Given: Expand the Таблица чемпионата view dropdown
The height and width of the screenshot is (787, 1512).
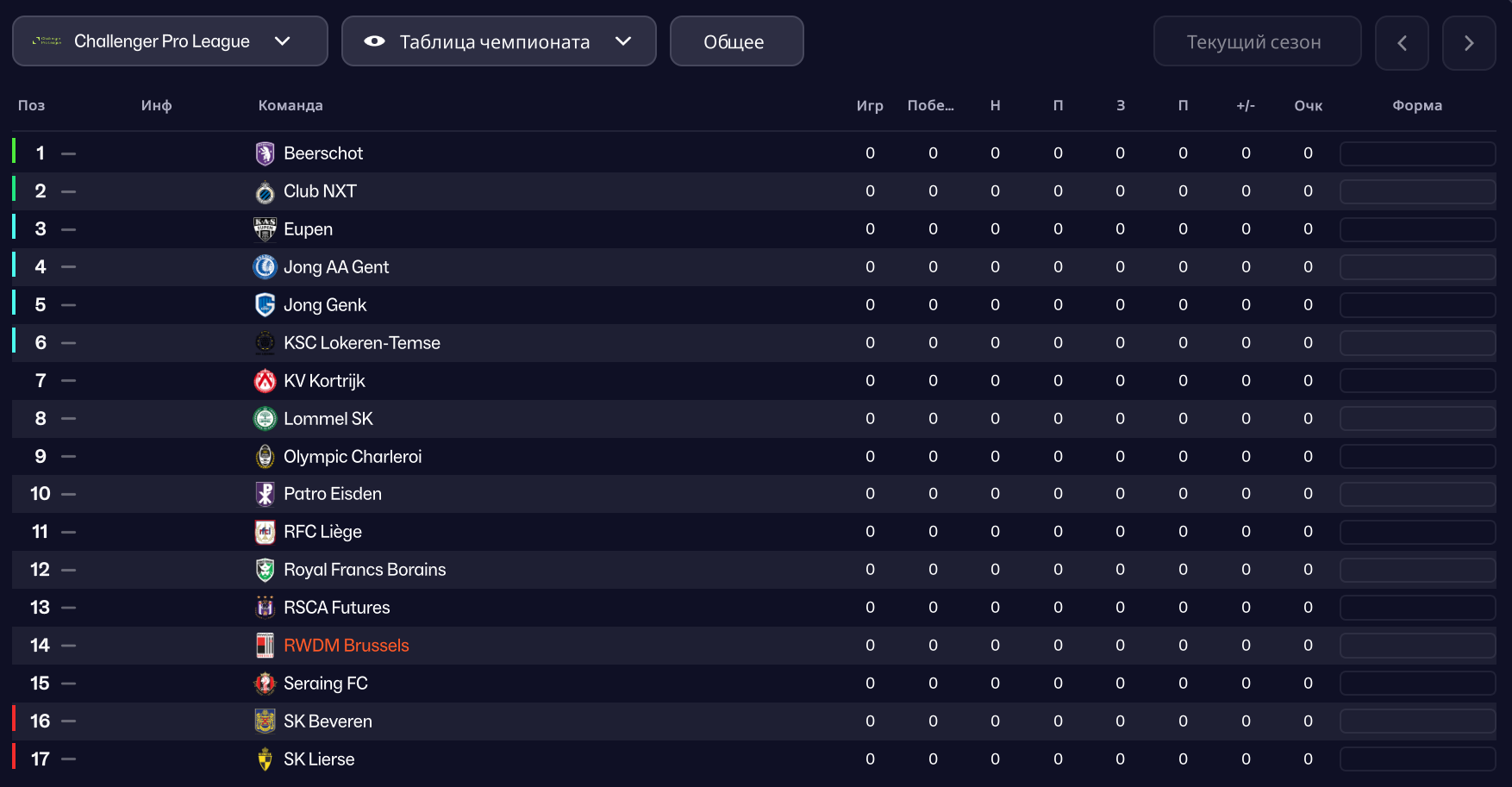Looking at the screenshot, I should pyautogui.click(x=498, y=41).
